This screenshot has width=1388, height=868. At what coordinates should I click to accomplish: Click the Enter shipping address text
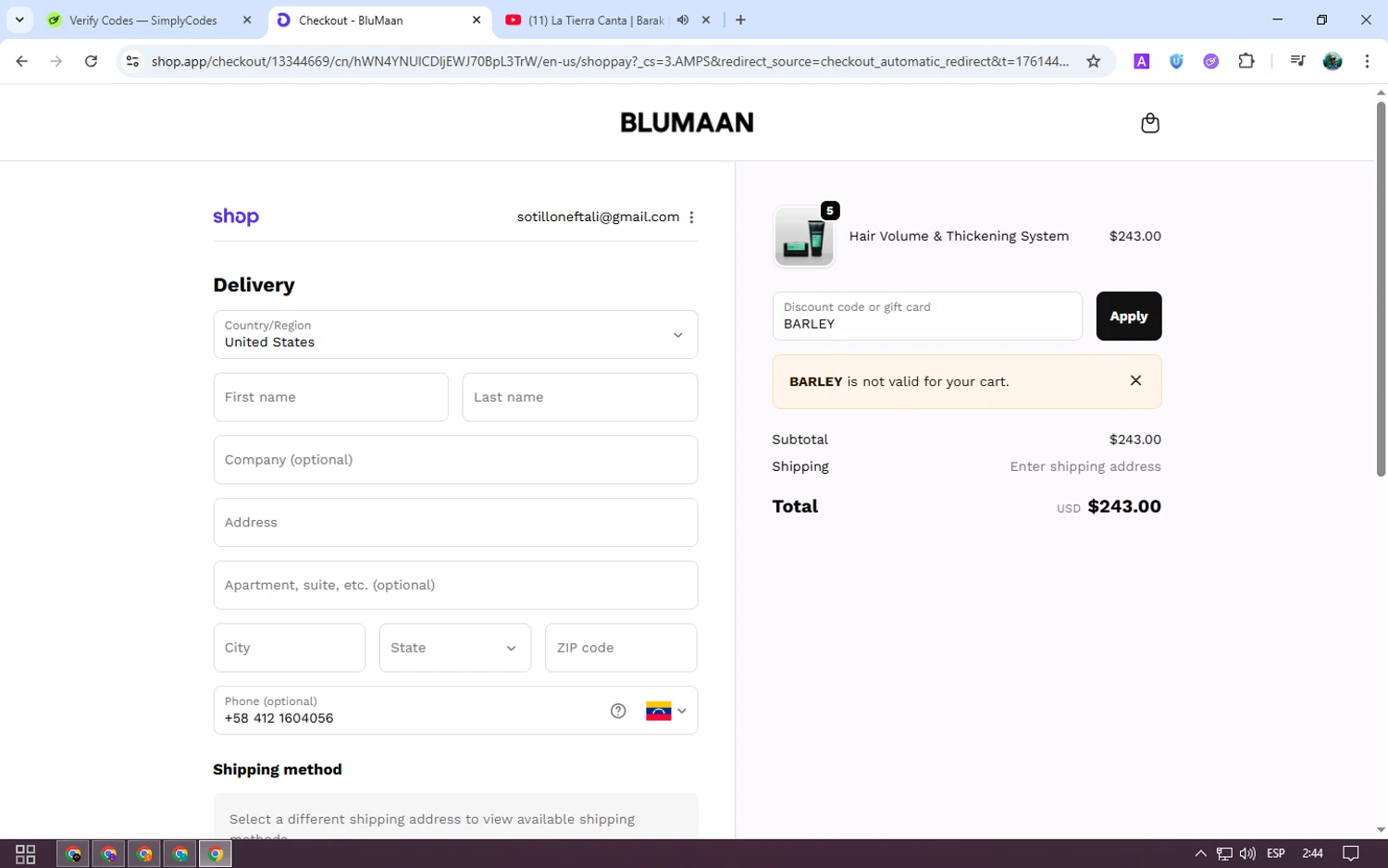click(x=1085, y=466)
